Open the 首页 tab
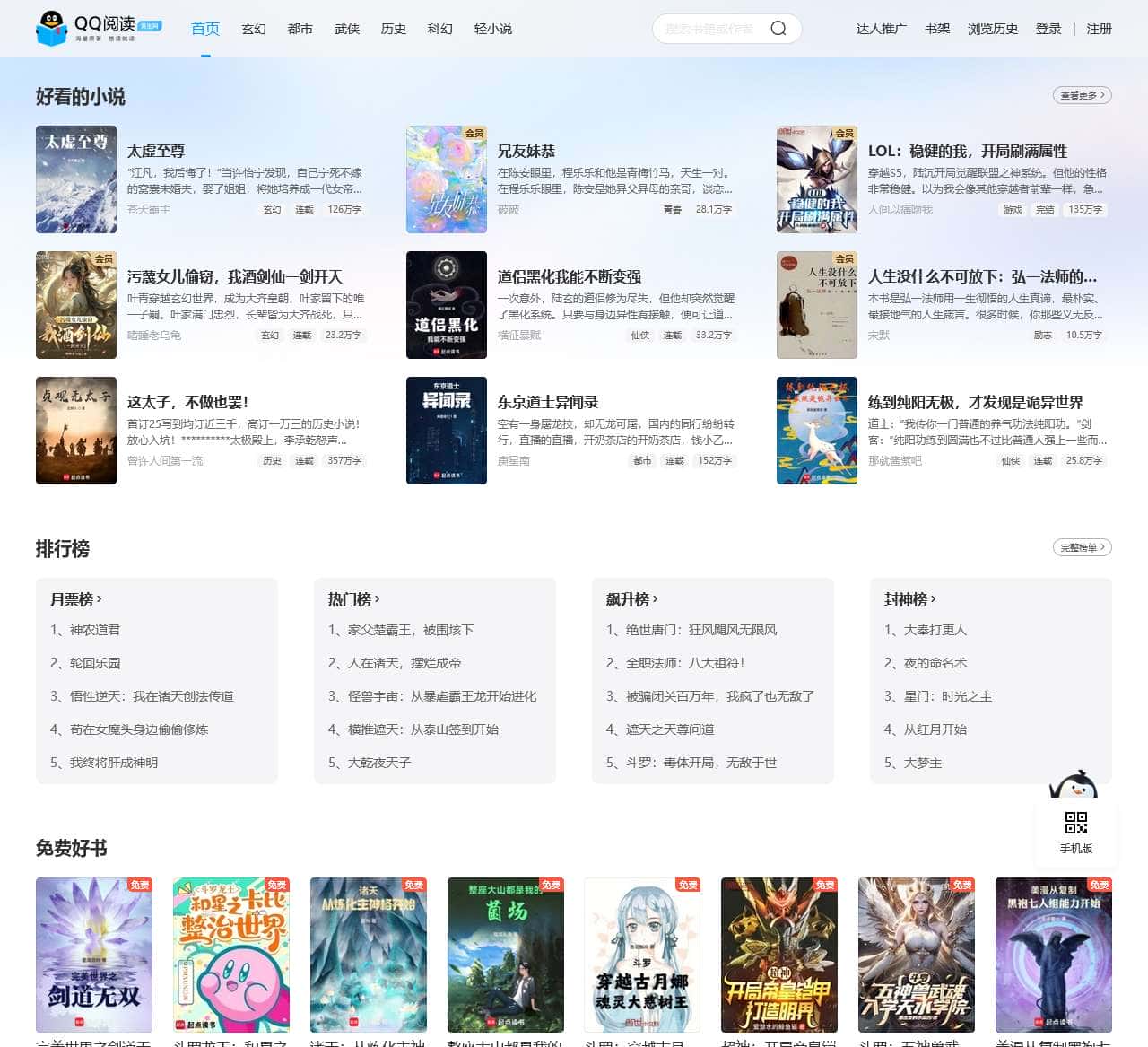The image size is (1148, 1047). (x=205, y=29)
